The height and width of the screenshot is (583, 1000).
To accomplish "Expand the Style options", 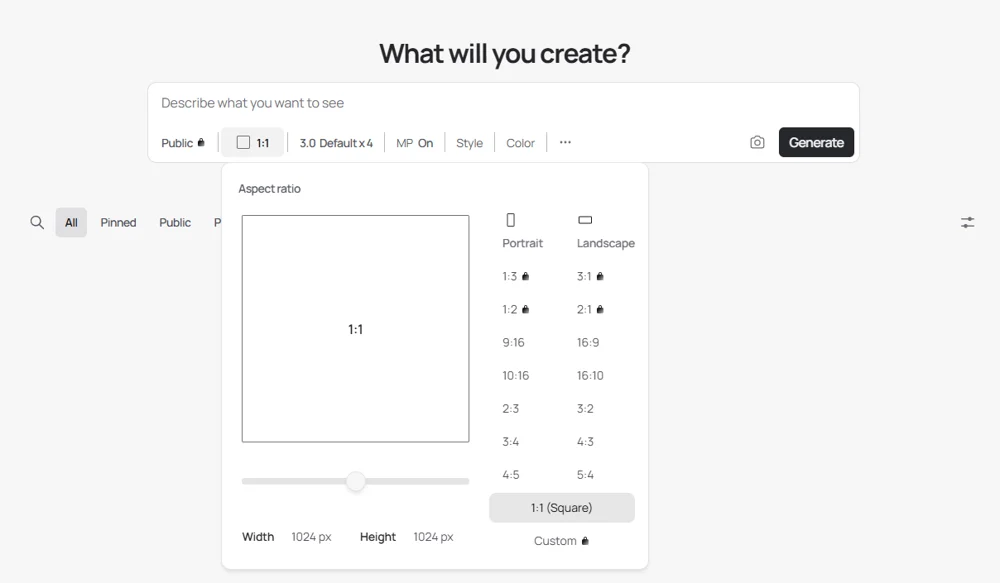I will (x=469, y=143).
